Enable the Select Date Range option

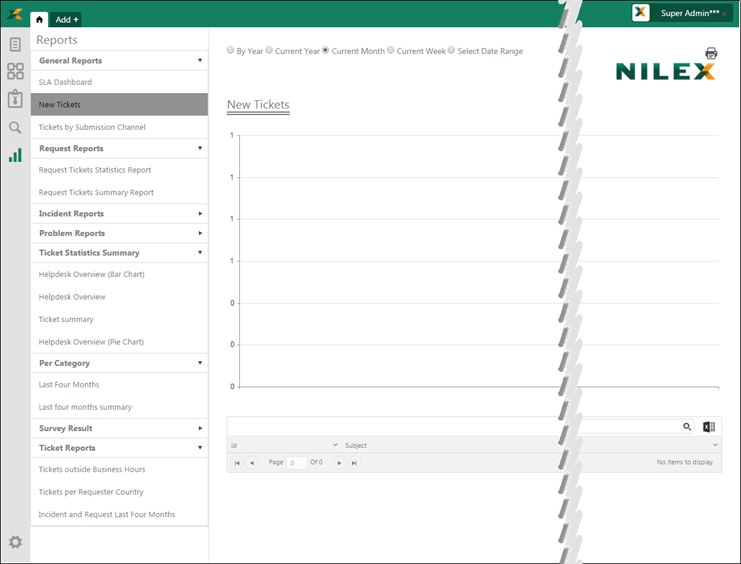(452, 50)
